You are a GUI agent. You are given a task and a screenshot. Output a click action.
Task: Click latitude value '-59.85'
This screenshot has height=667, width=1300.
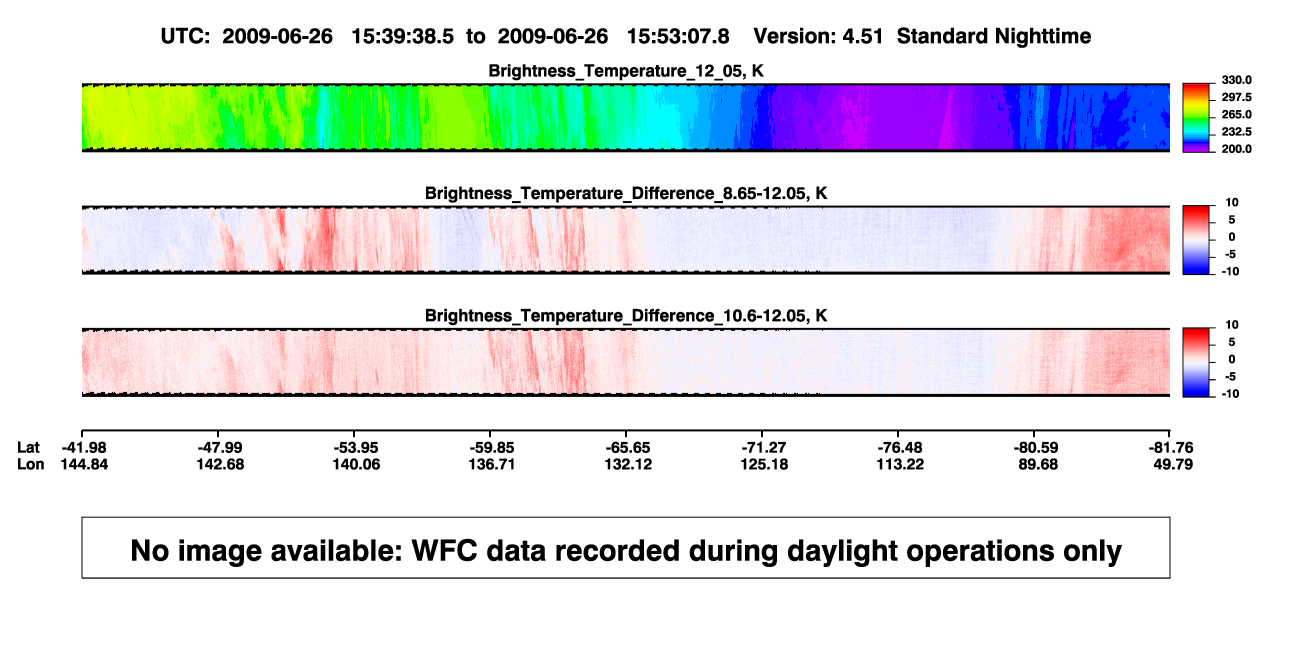pos(490,447)
